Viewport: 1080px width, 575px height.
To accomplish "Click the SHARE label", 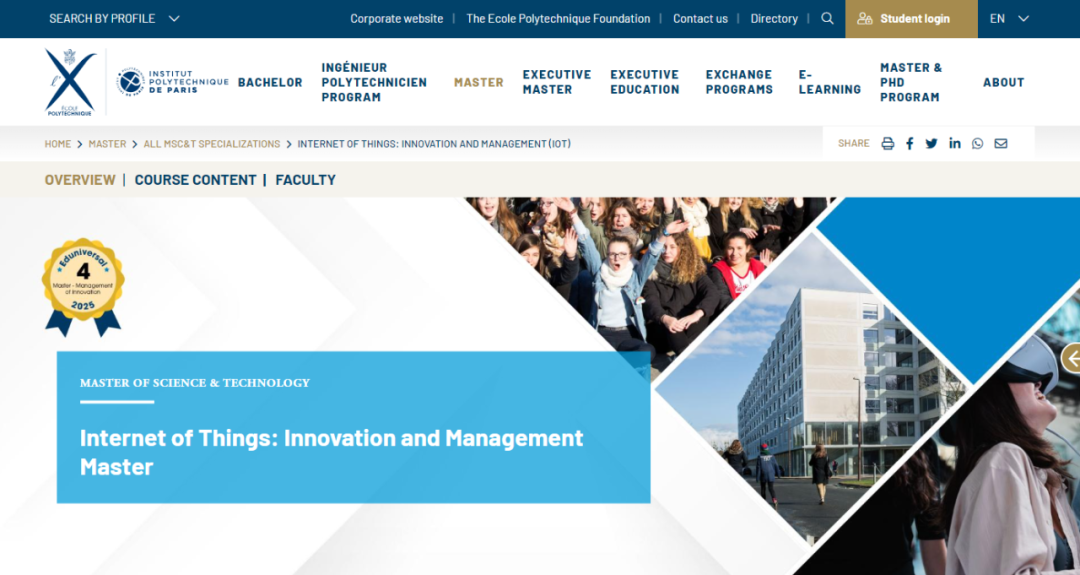I will [853, 143].
